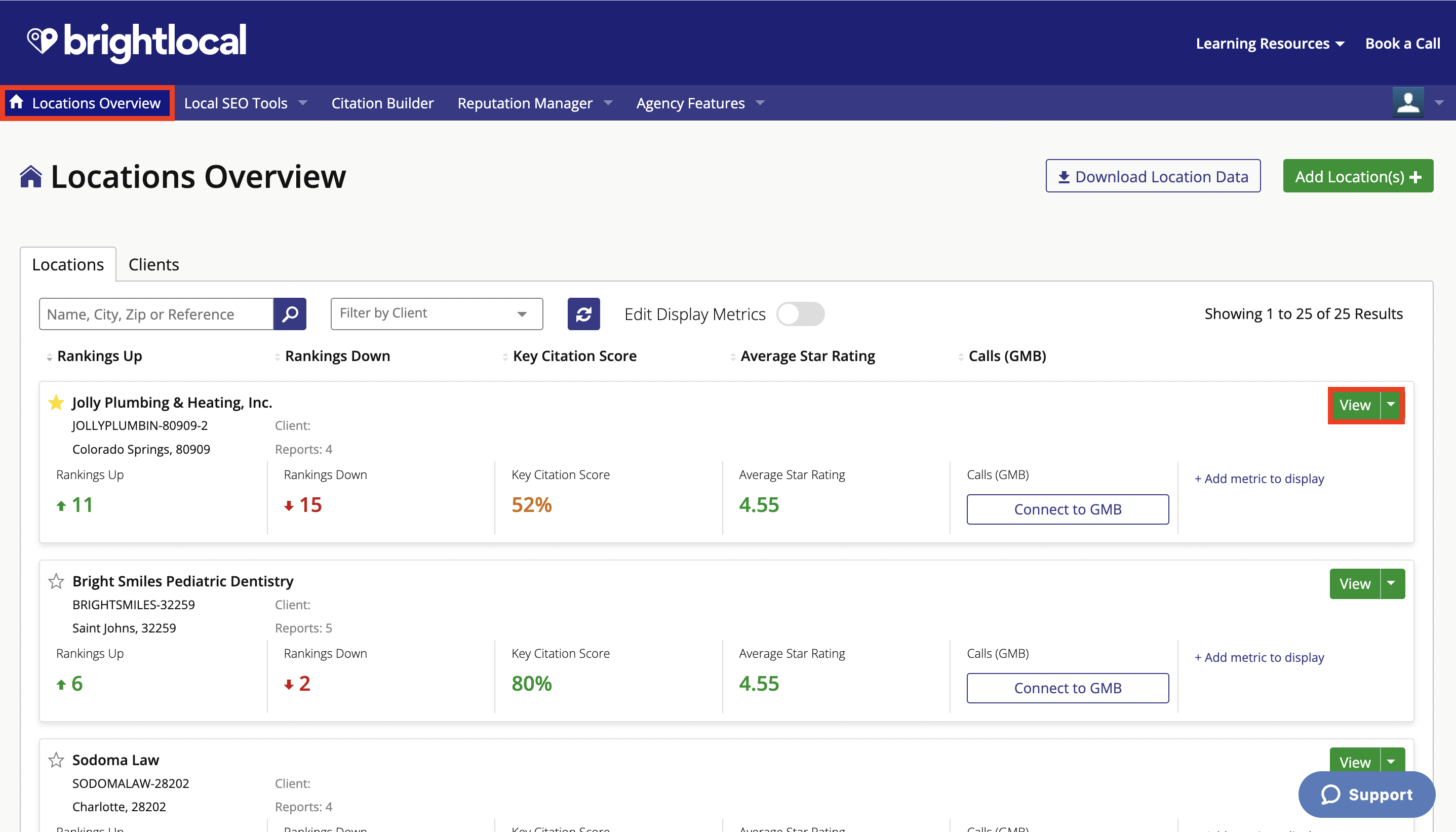Click the home icon in Locations Overview
The image size is (1456, 832).
[x=16, y=102]
